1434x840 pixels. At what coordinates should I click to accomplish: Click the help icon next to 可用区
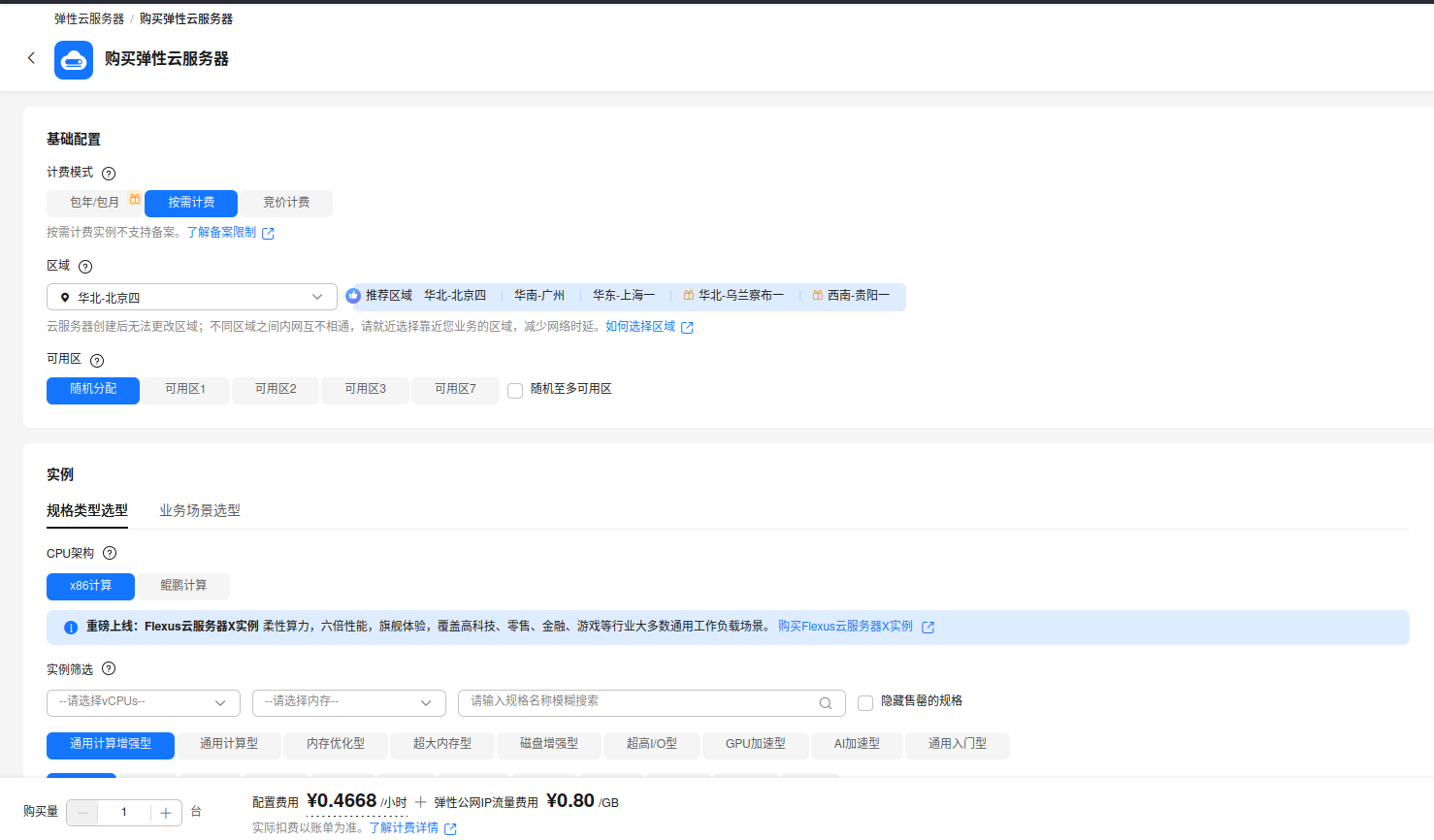pos(97,359)
